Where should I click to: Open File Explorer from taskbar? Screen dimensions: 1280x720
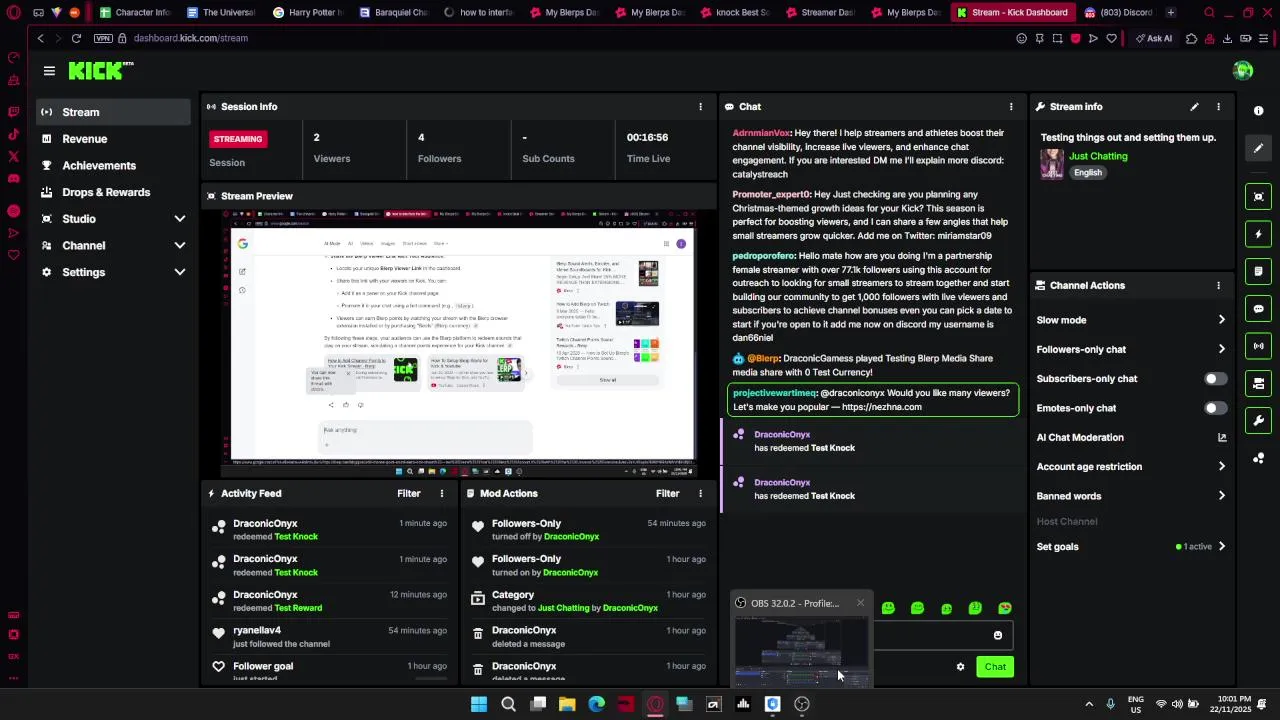coord(567,704)
